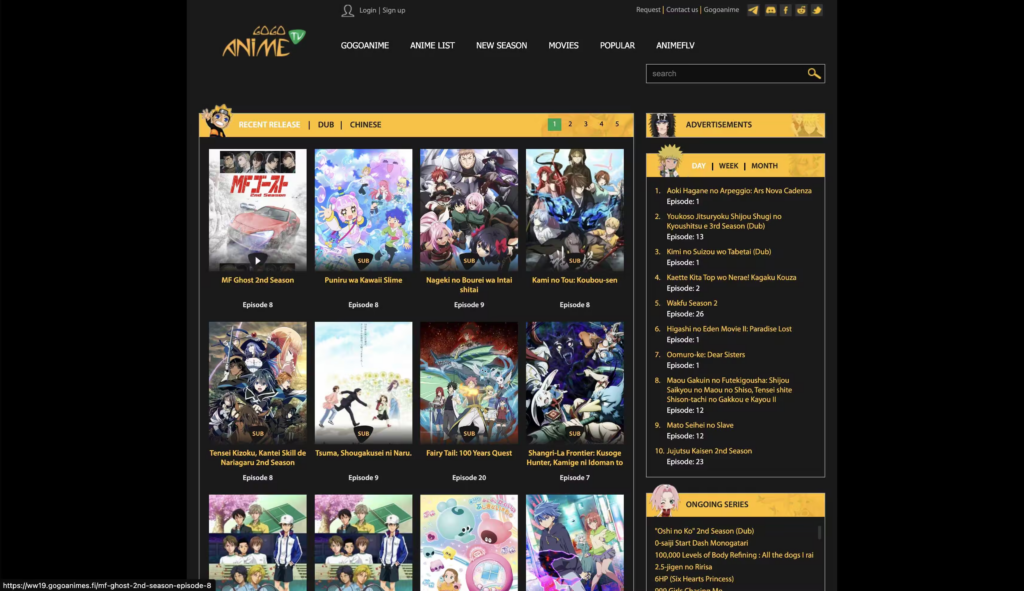This screenshot has width=1024, height=591.
Task: Select the DAY ranking tab
Action: (x=698, y=166)
